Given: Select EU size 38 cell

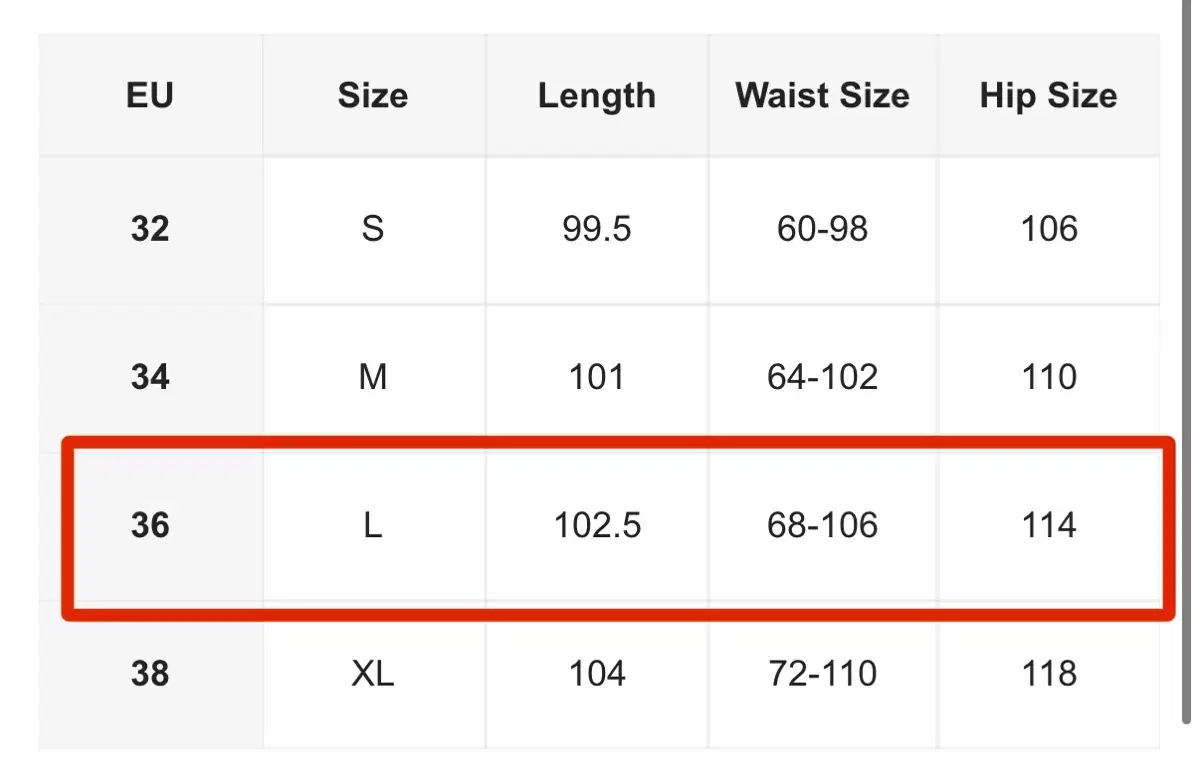Looking at the screenshot, I should pyautogui.click(x=150, y=673).
